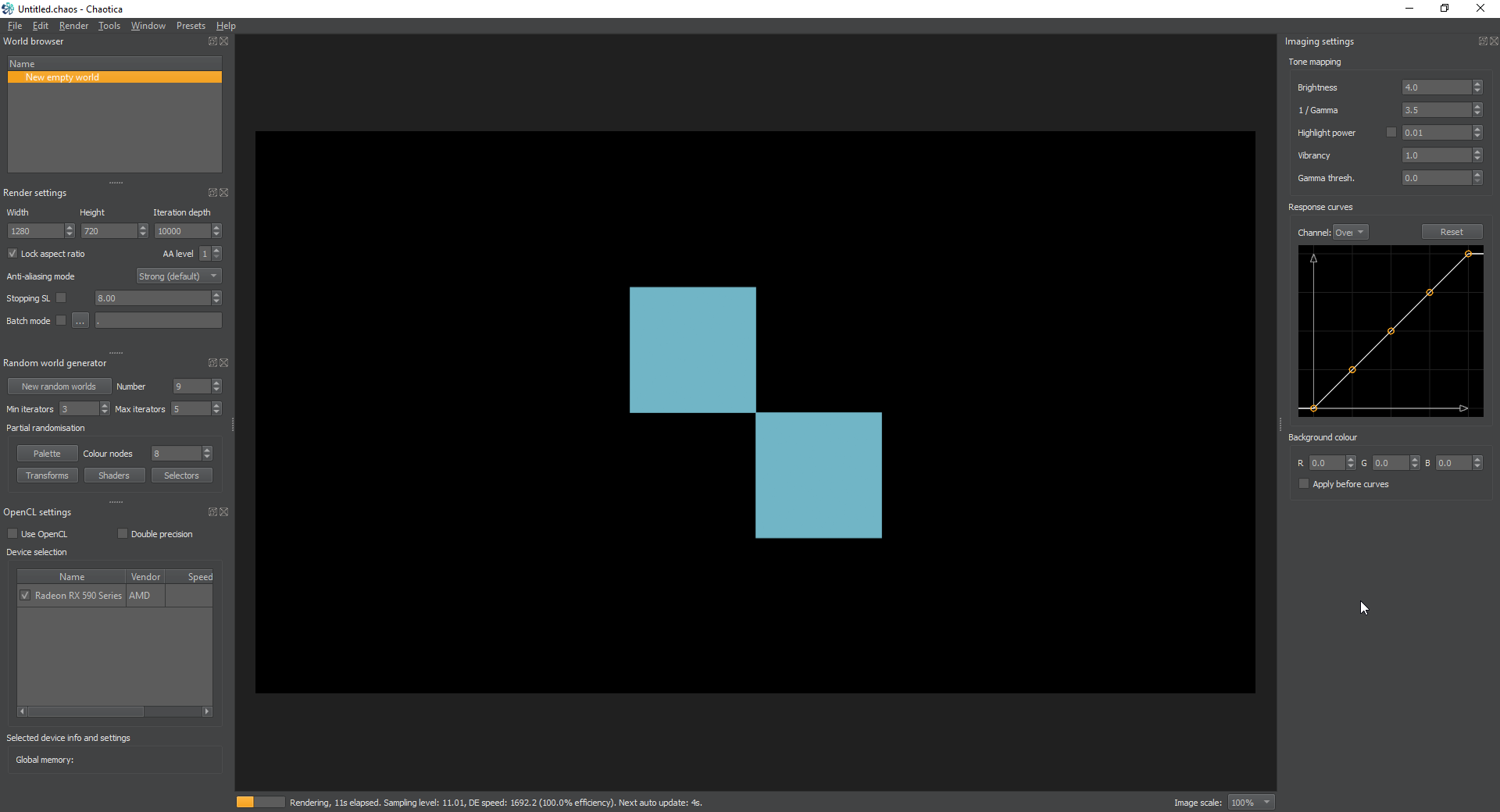
Task: Float the World browser panel
Action: pos(212,41)
